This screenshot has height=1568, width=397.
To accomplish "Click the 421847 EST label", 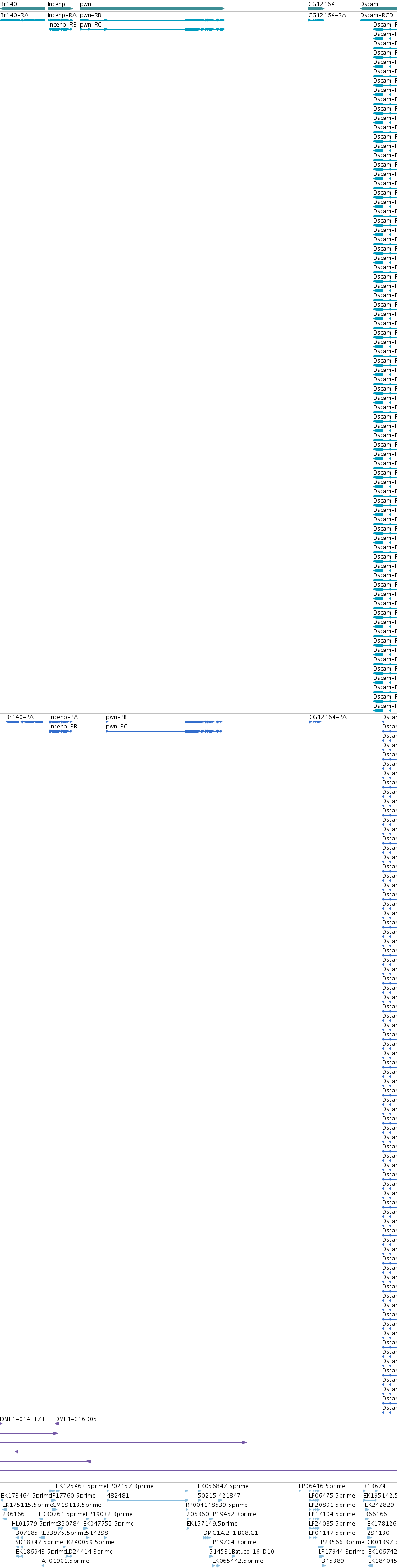I will [230, 1495].
